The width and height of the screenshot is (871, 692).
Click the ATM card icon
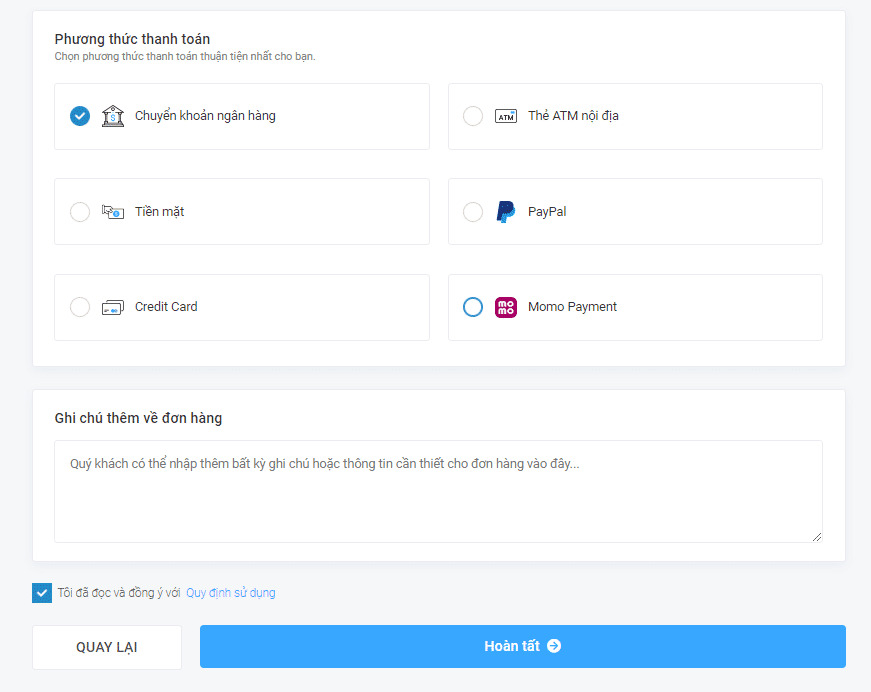pos(506,116)
